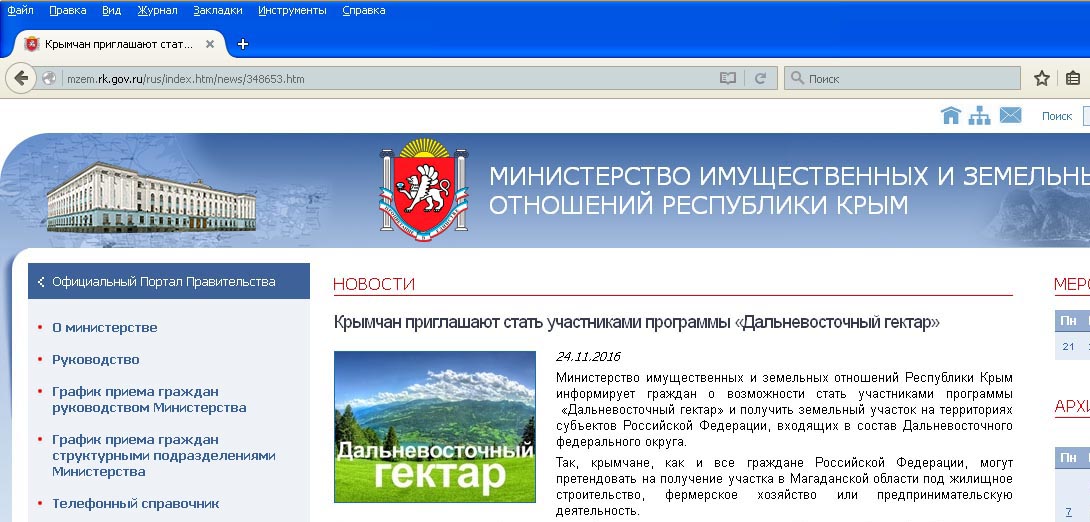Click the article date 24.11.2016
This screenshot has width=1090, height=522.
pyautogui.click(x=588, y=357)
